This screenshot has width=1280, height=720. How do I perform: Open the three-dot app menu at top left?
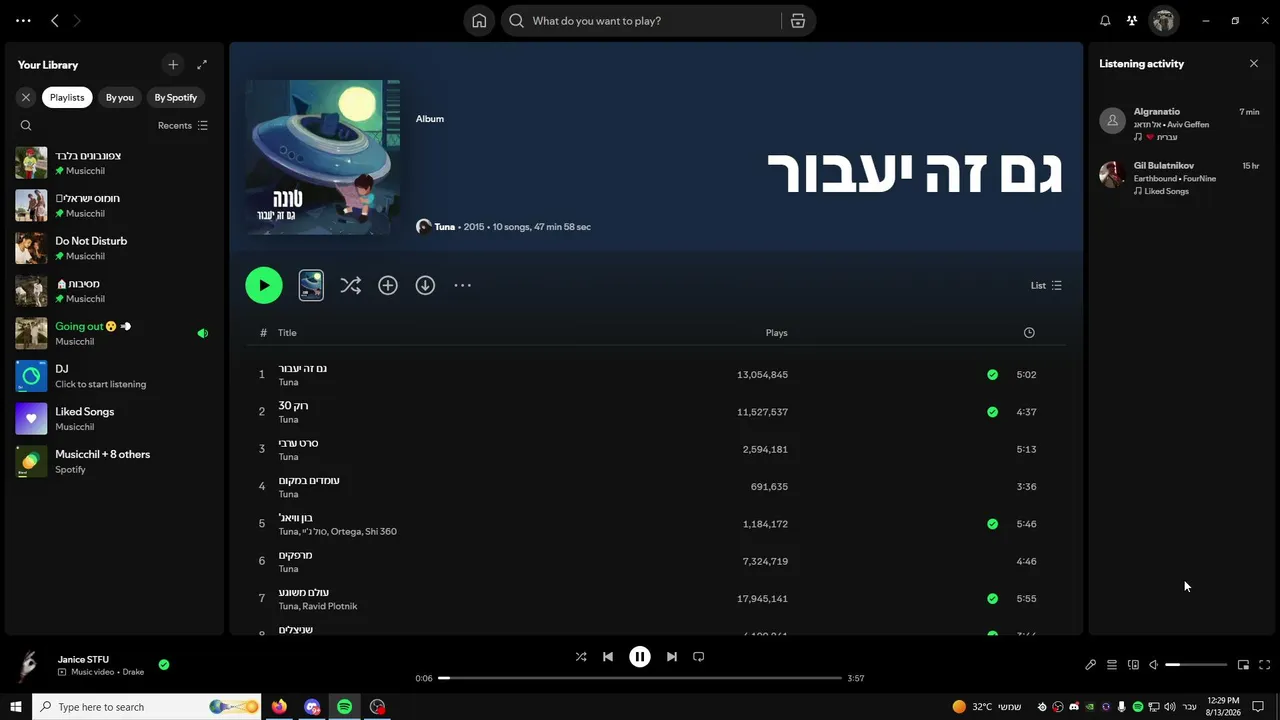coord(23,21)
